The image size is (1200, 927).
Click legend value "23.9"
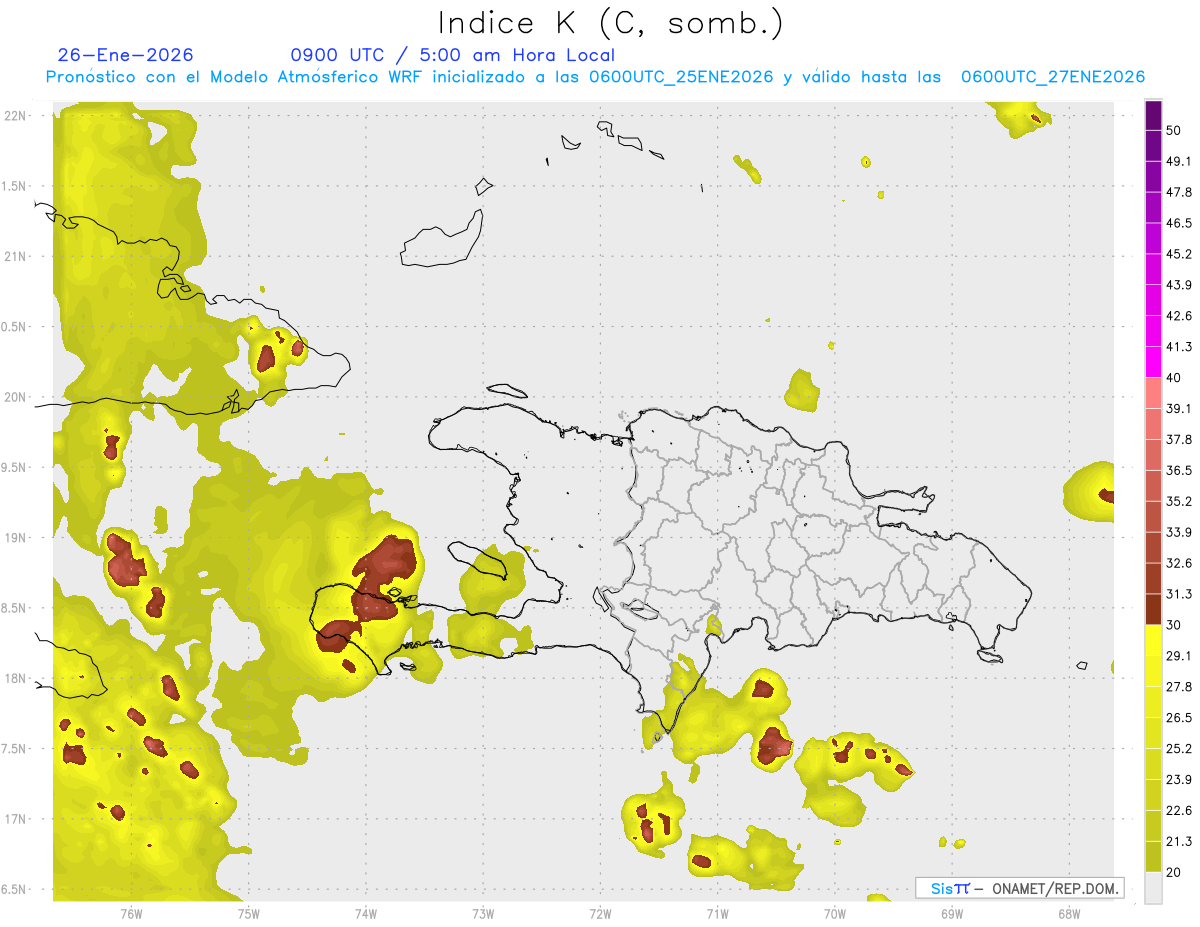point(1179,780)
